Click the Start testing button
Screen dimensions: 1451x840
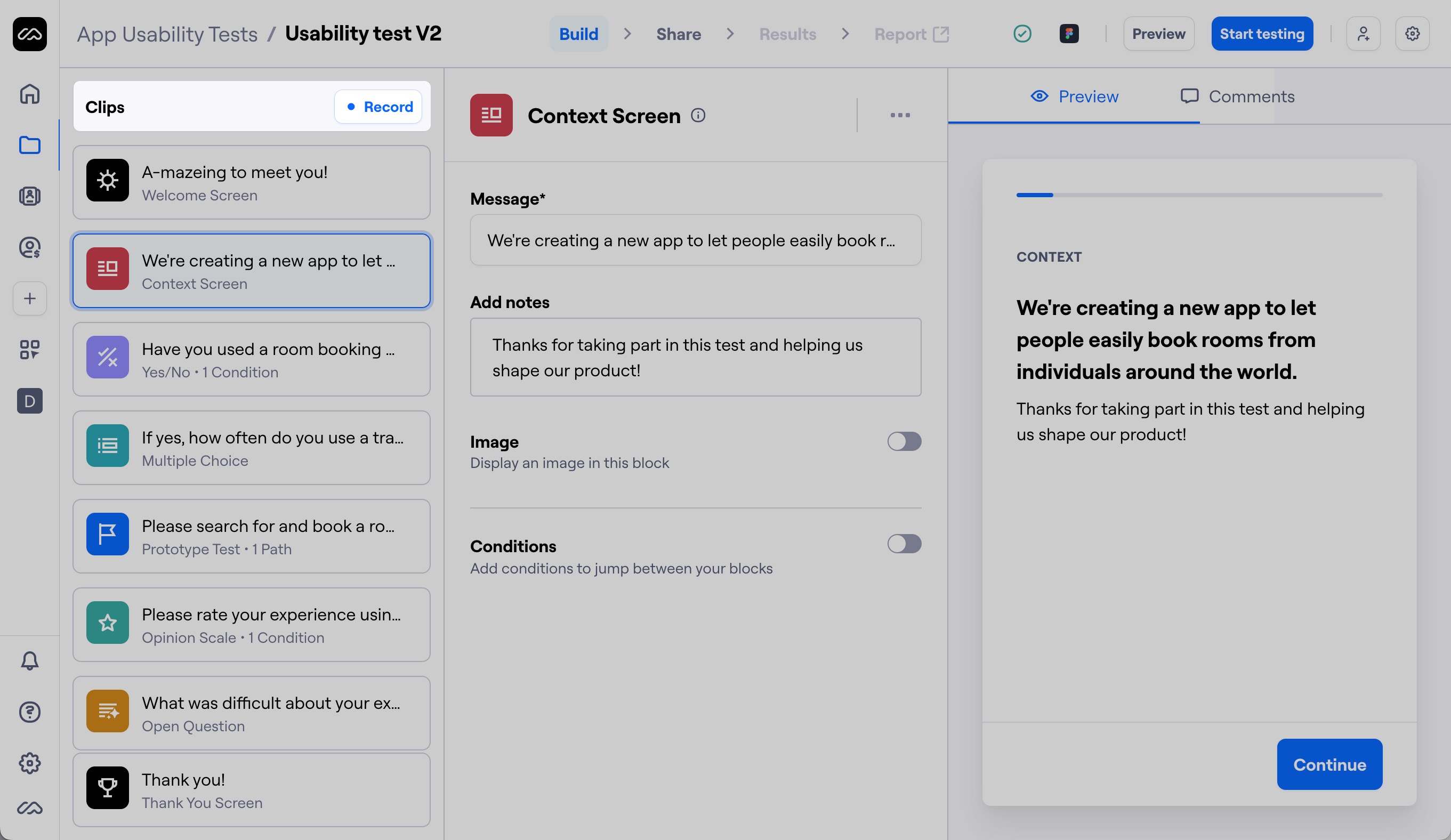coord(1262,34)
